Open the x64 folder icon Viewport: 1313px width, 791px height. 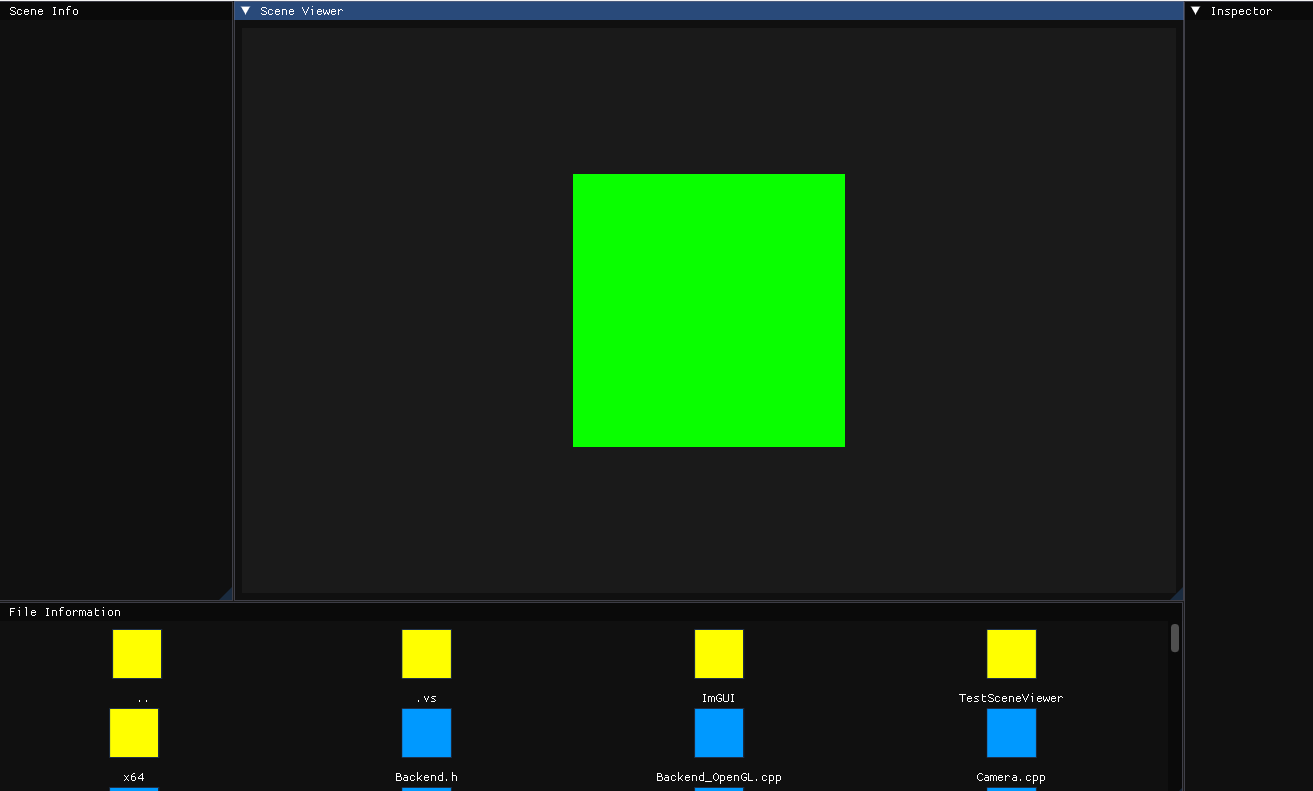pyautogui.click(x=134, y=733)
